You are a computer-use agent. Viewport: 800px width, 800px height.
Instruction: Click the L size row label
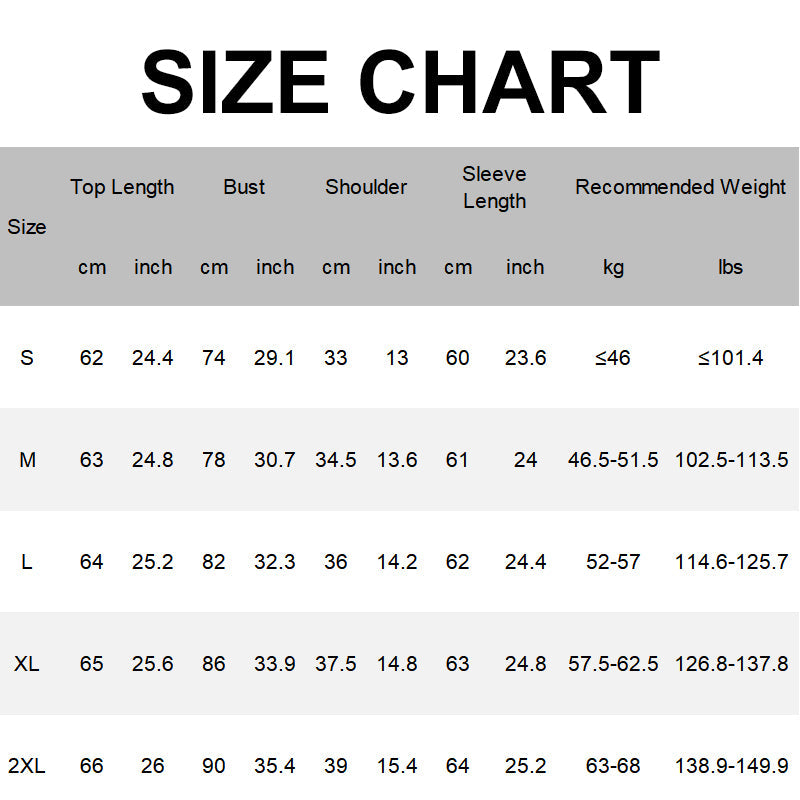27,562
